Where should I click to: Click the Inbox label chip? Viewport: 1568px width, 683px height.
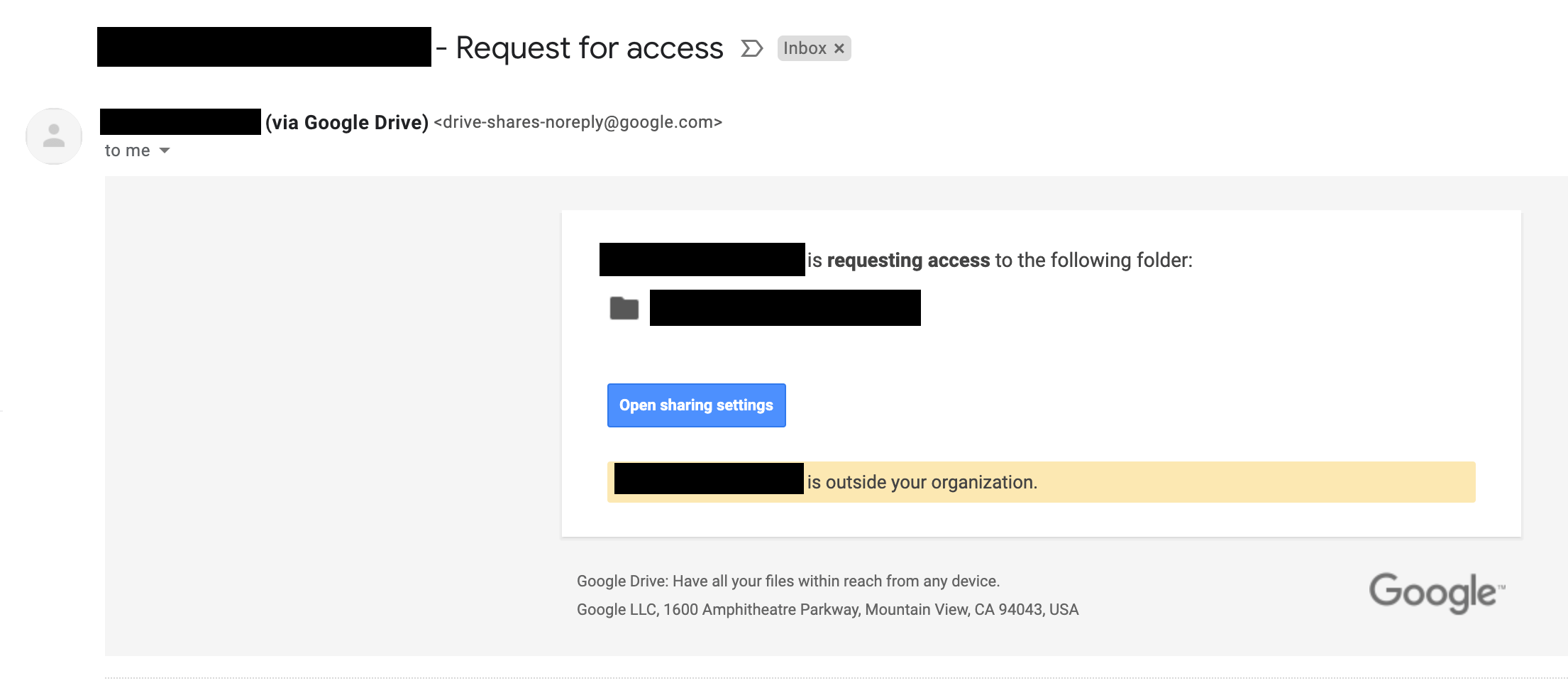(805, 48)
